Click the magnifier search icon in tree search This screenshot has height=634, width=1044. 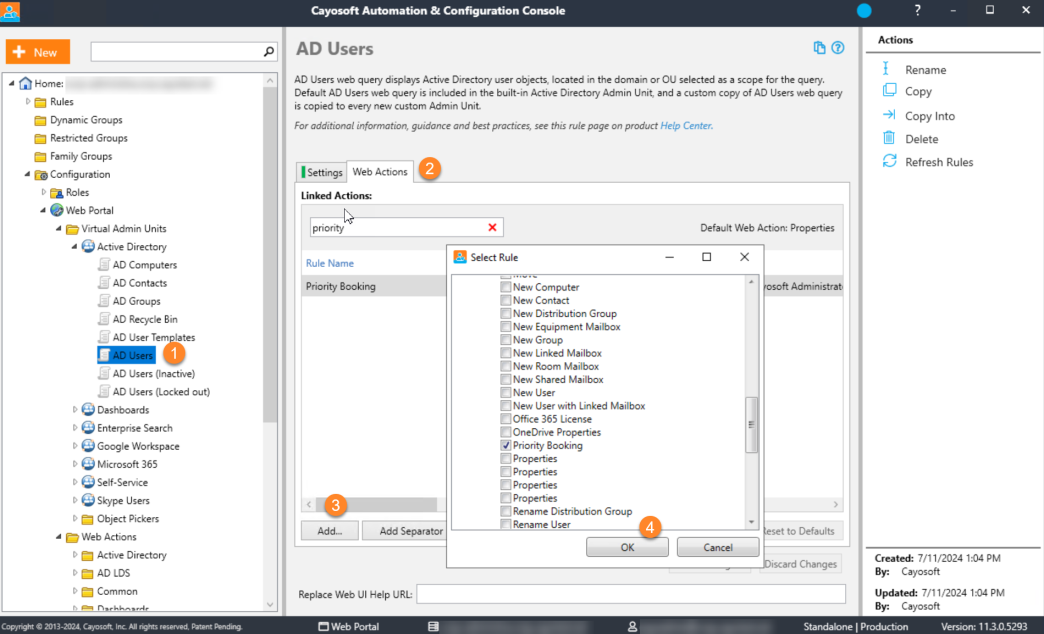coord(269,51)
